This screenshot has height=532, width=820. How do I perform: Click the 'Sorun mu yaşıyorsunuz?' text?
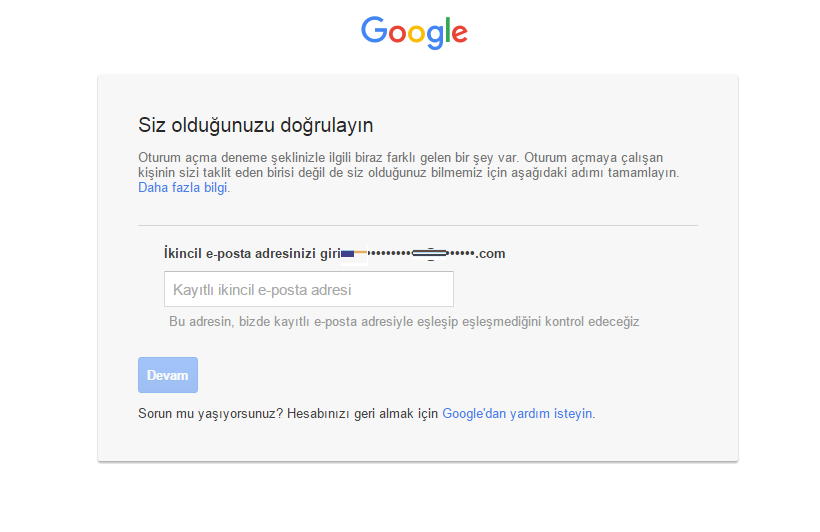tap(210, 413)
